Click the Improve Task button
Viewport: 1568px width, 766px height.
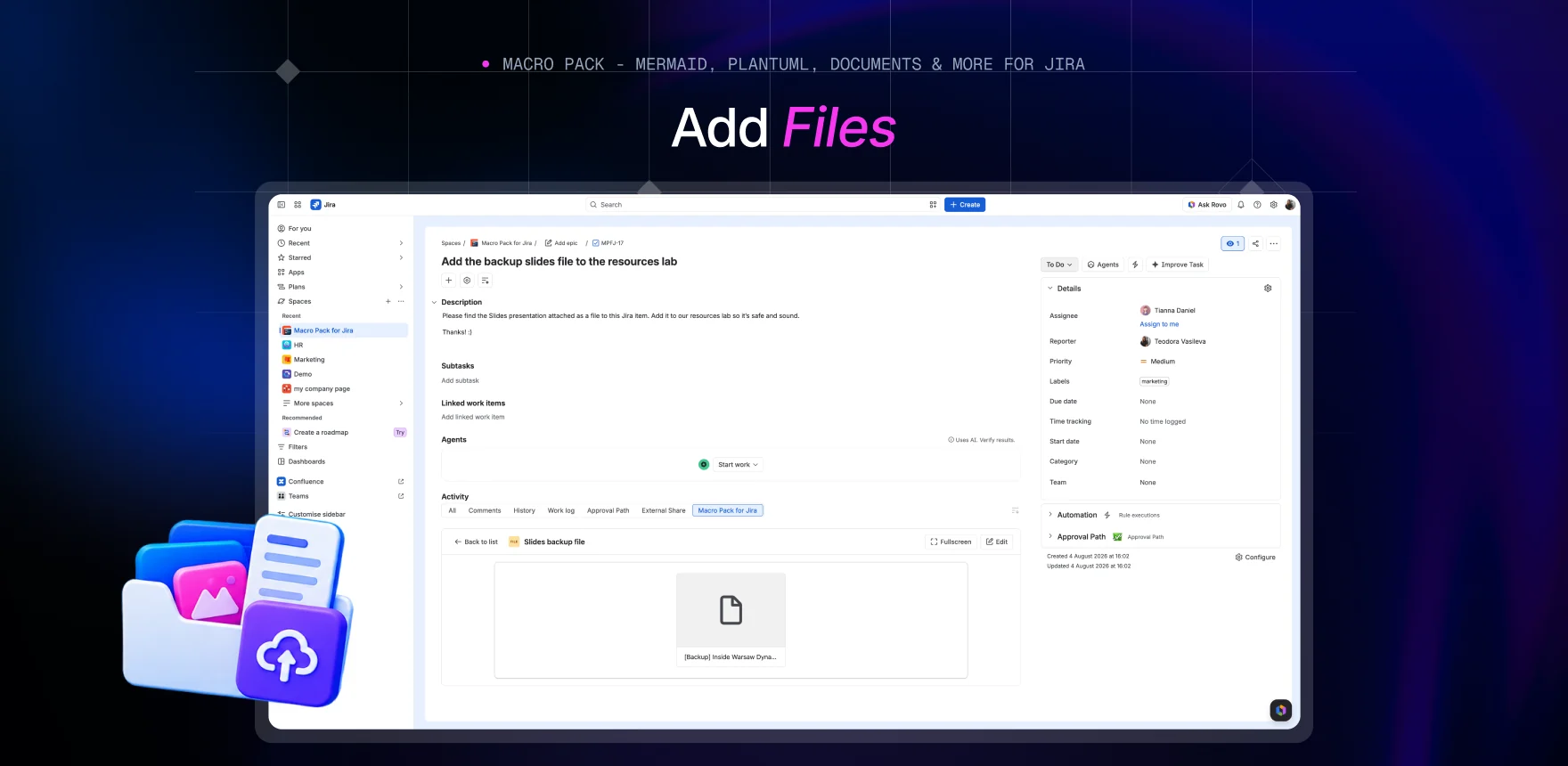pos(1178,265)
